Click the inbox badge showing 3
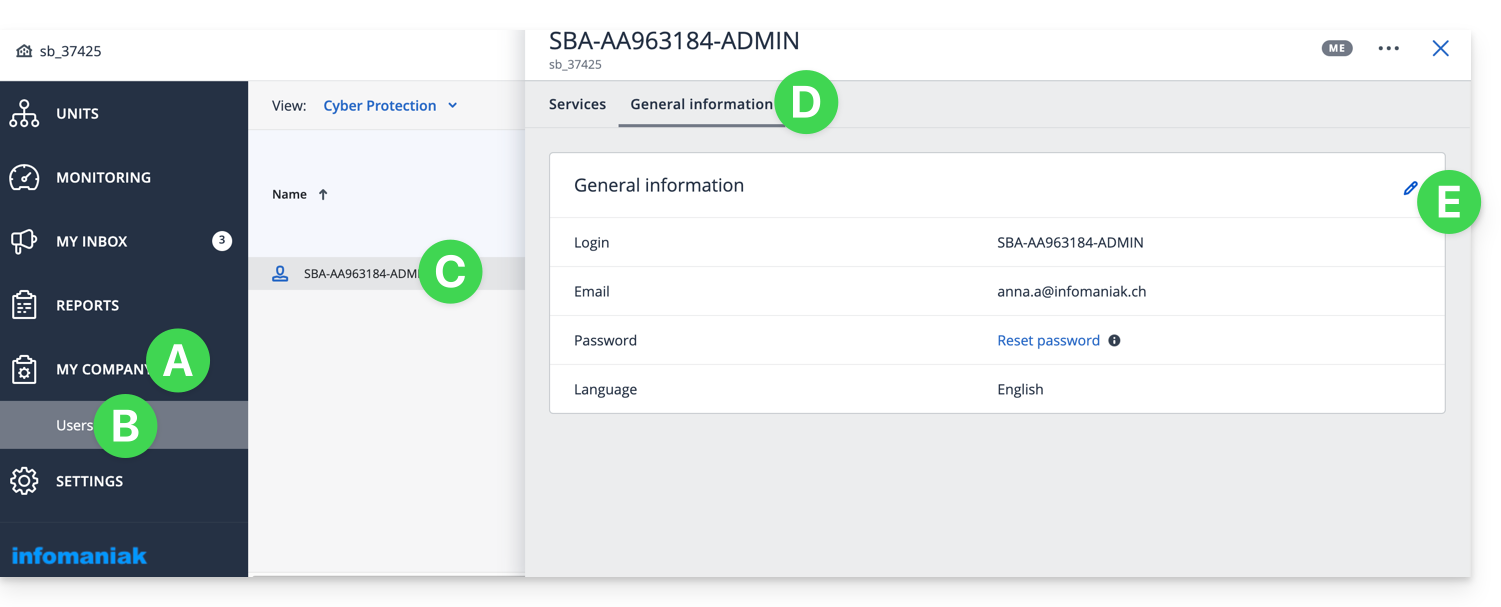This screenshot has width=1501, height=607. pyautogui.click(x=222, y=241)
